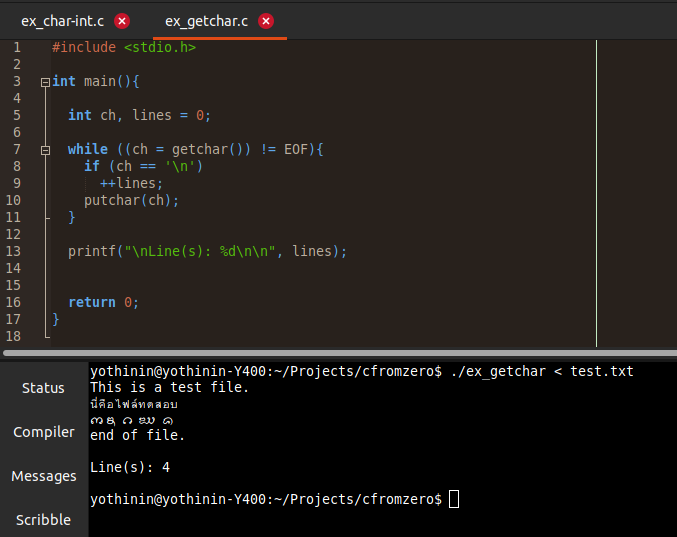Collapse the main() function fold marker
Screen dimensions: 677x537
pyautogui.click(x=45, y=82)
